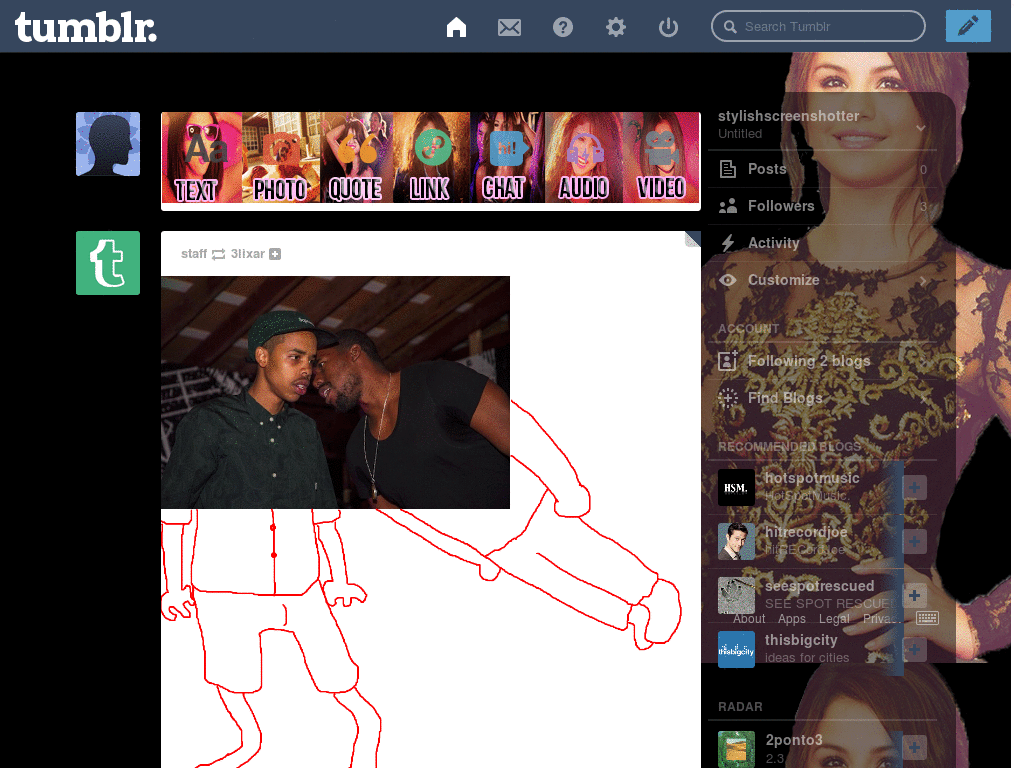This screenshot has height=768, width=1024.
Task: Open account settings gear icon
Action: click(x=616, y=27)
